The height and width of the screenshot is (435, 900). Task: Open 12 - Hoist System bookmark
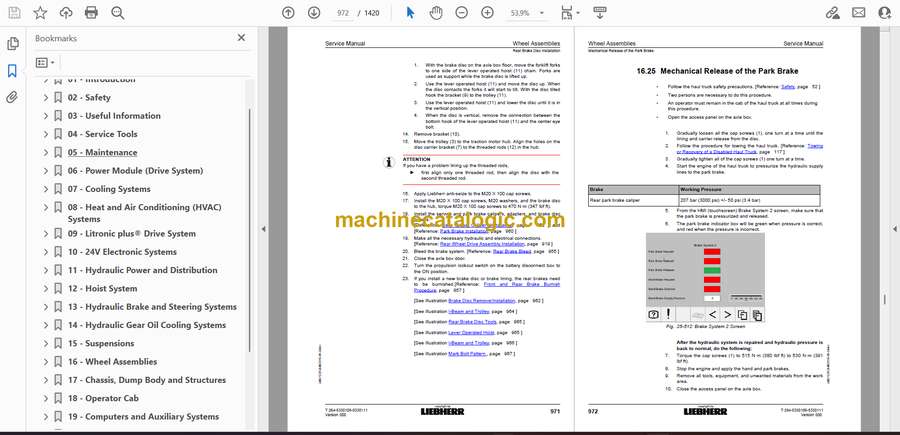click(x=102, y=289)
